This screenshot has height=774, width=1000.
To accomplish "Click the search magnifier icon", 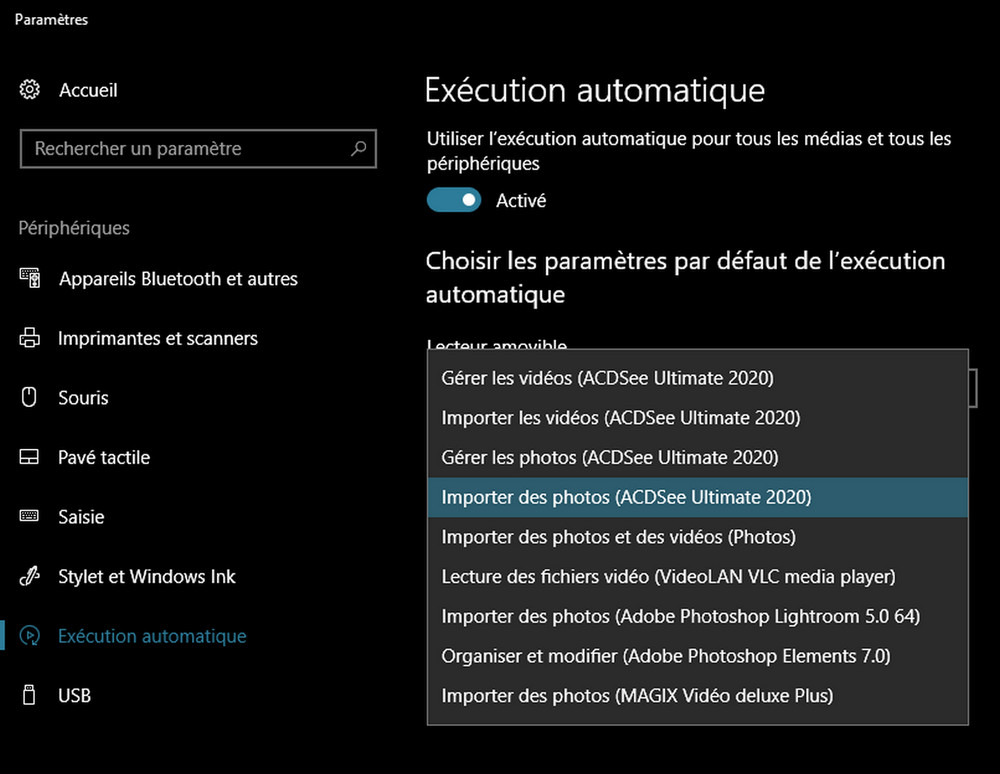I will pos(358,149).
